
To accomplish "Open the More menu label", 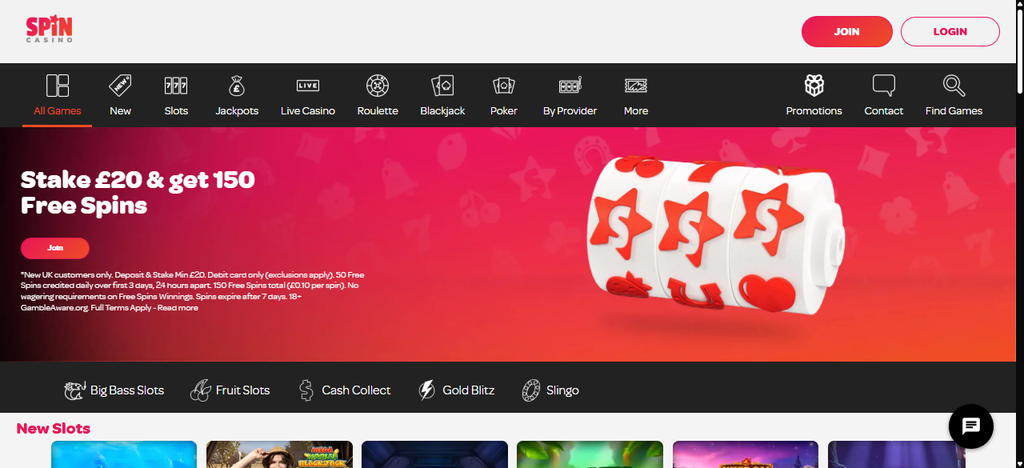I will [635, 111].
